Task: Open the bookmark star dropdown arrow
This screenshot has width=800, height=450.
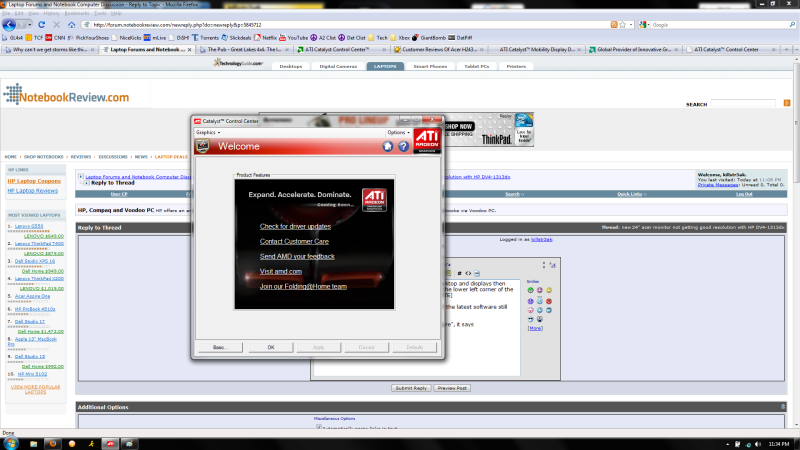Action: point(631,24)
